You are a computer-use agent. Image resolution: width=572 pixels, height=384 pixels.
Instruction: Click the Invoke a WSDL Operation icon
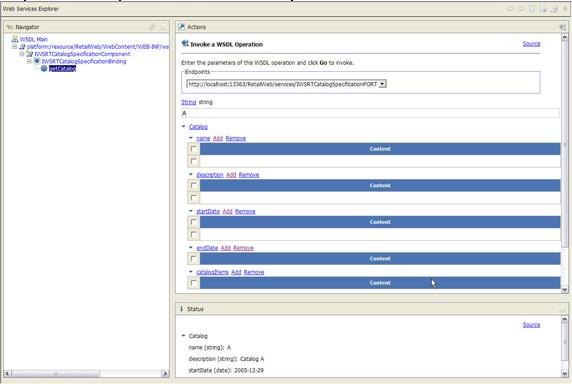click(x=185, y=44)
